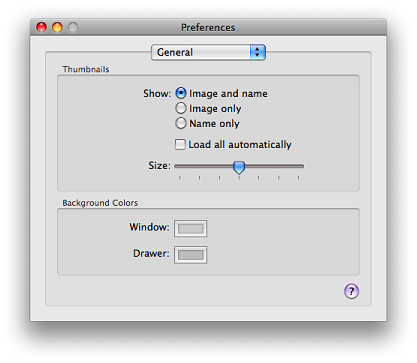The width and height of the screenshot is (417, 363).
Task: Click the "Background Colors" section label
Action: click(100, 203)
